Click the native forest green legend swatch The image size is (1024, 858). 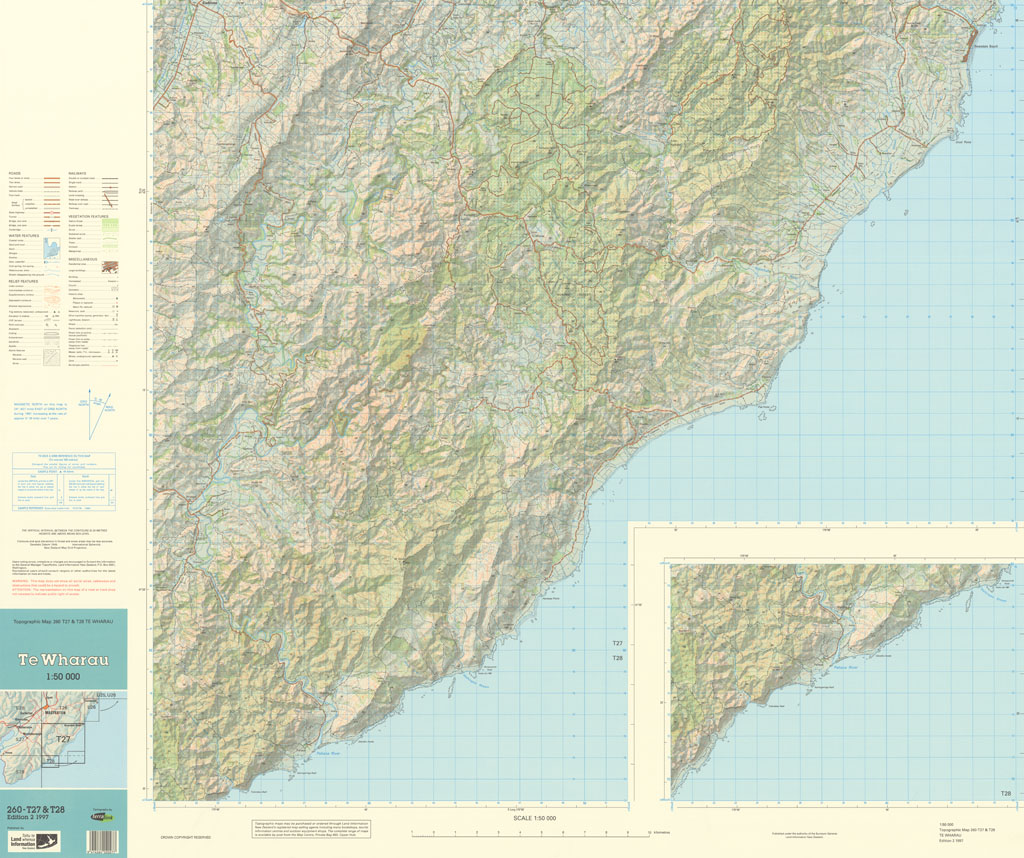111,224
